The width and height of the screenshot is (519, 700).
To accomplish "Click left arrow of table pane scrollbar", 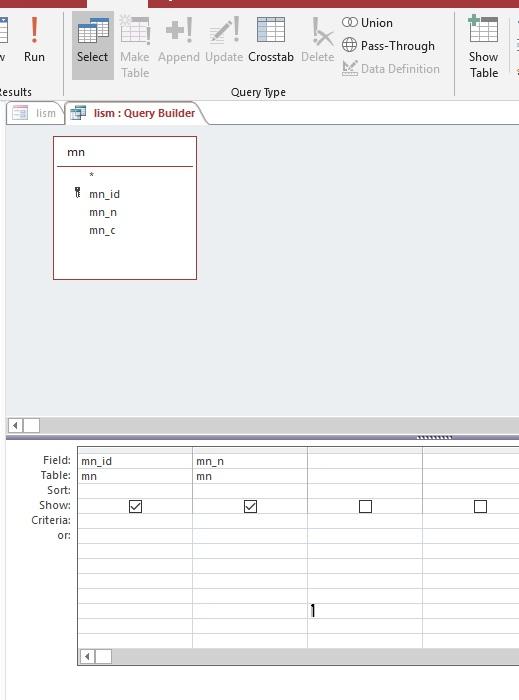I will point(15,425).
